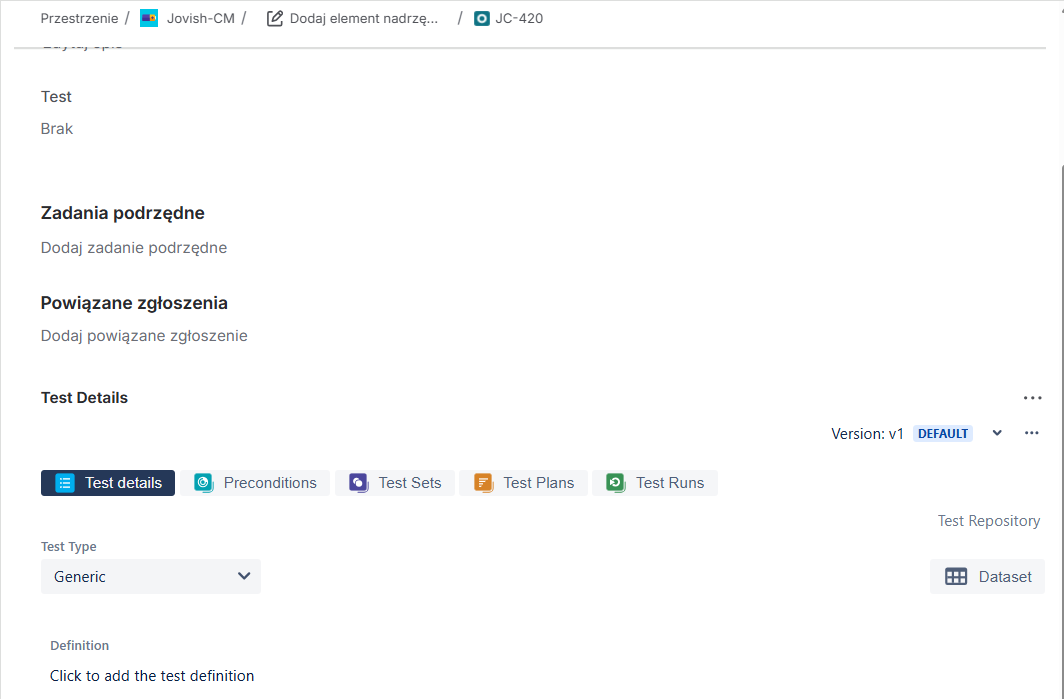The height and width of the screenshot is (699, 1064).
Task: Click Dodaj powiązane zgłoszenie
Action: coord(144,336)
